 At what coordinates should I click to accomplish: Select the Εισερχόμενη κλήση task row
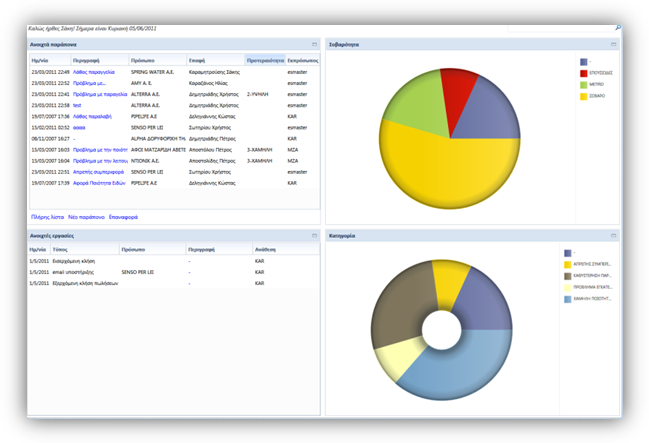pyautogui.click(x=174, y=261)
